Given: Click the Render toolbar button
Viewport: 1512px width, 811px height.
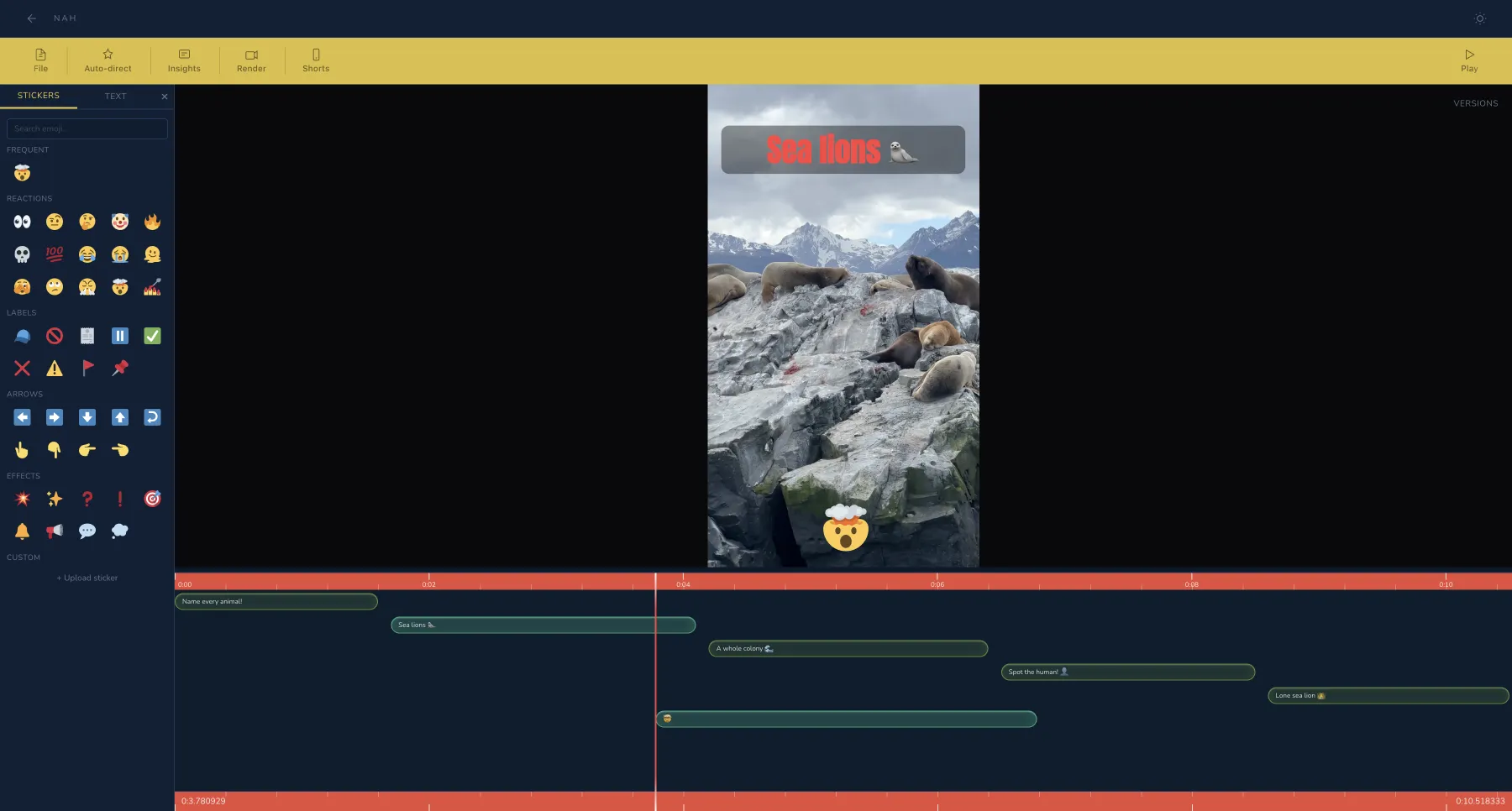Looking at the screenshot, I should tap(251, 60).
